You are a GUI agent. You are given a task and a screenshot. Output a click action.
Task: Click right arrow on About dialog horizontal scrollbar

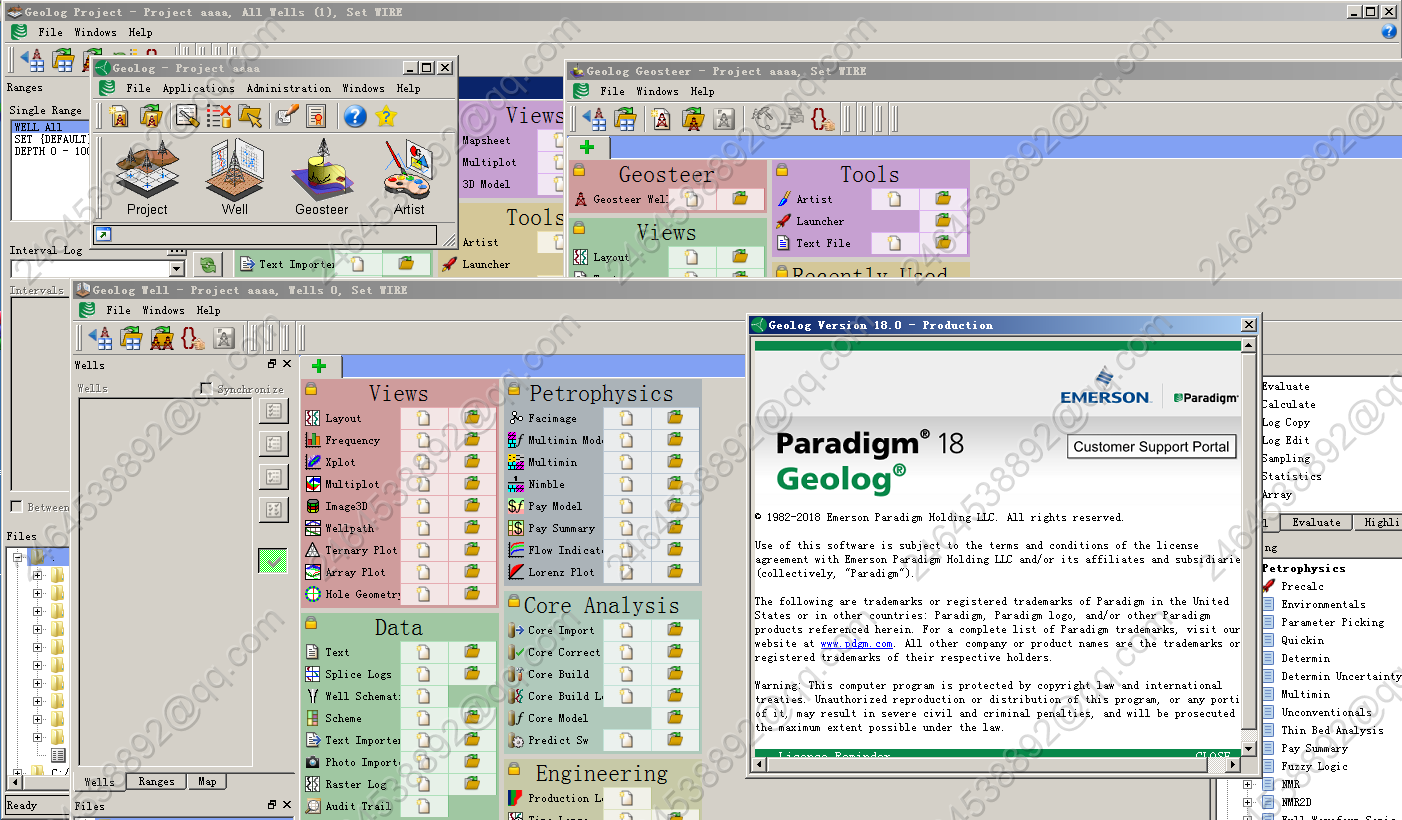1233,765
